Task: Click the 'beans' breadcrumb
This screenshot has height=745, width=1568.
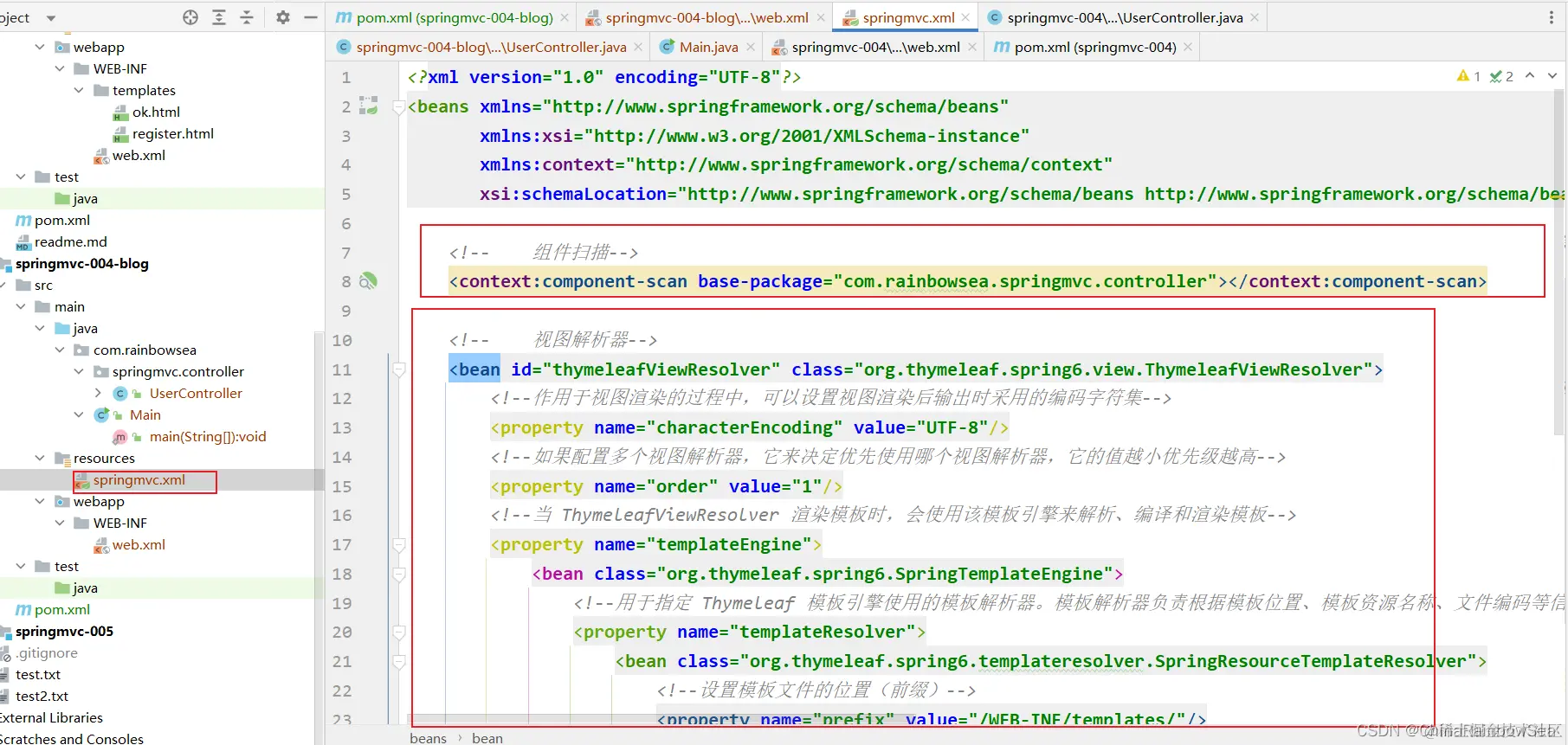Action: [429, 738]
